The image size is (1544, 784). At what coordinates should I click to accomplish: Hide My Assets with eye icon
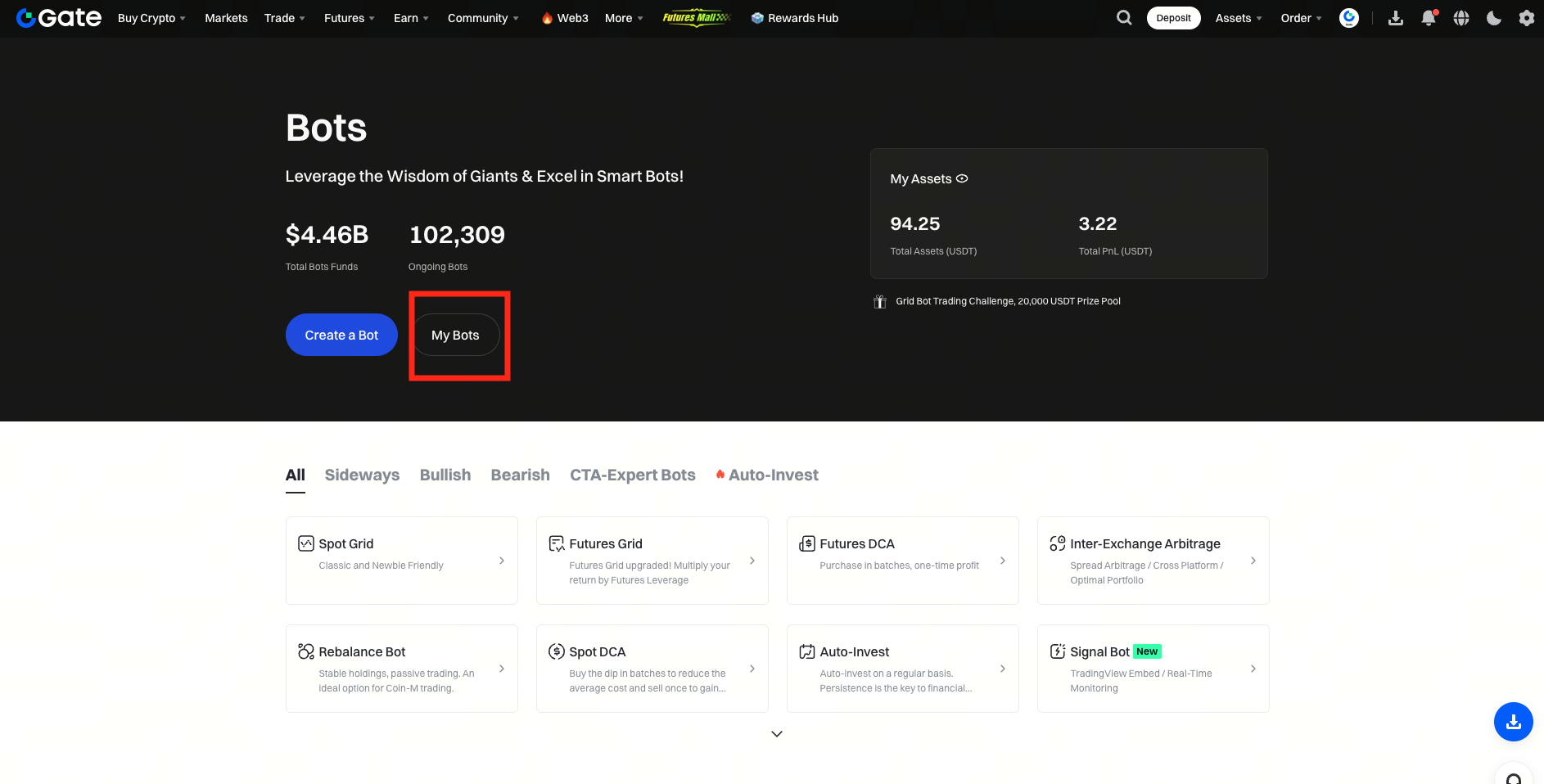(962, 178)
